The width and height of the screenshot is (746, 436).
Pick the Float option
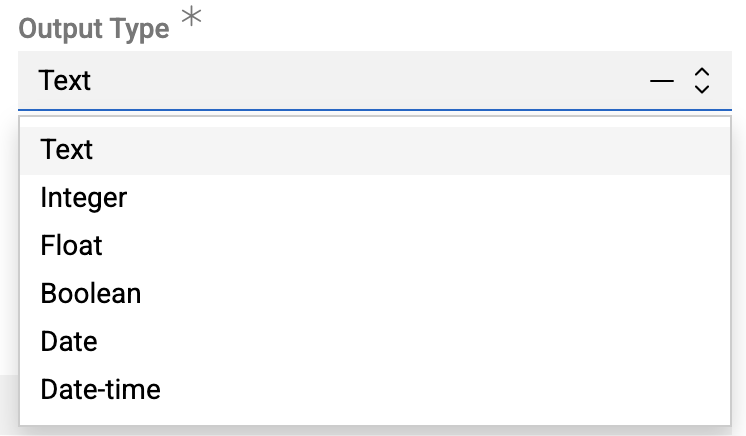pos(71,245)
